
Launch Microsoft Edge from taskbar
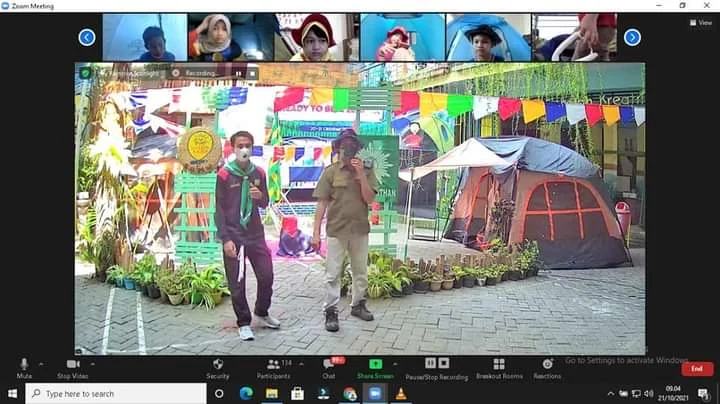pos(246,393)
